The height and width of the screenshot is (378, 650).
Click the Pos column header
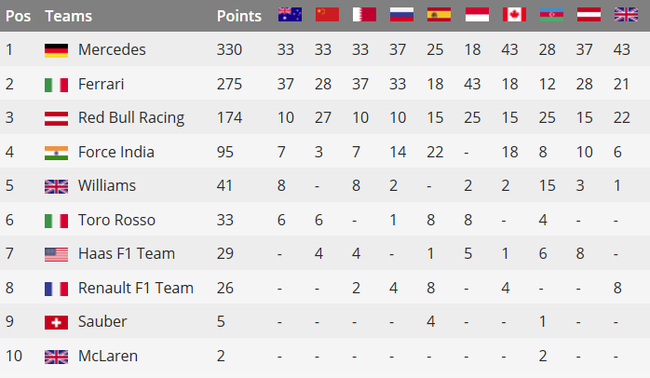point(18,16)
